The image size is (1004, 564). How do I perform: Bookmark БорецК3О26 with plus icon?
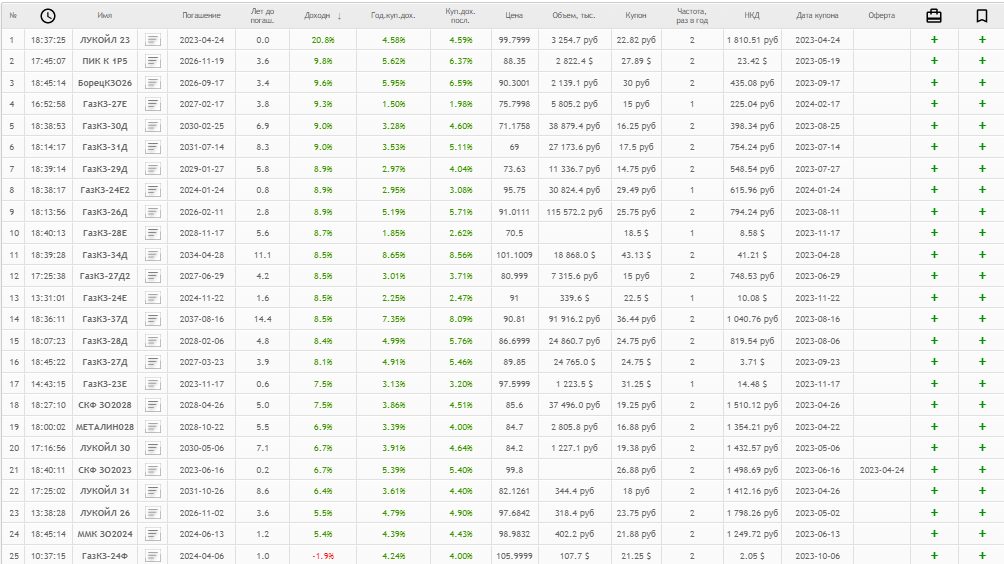click(x=982, y=83)
